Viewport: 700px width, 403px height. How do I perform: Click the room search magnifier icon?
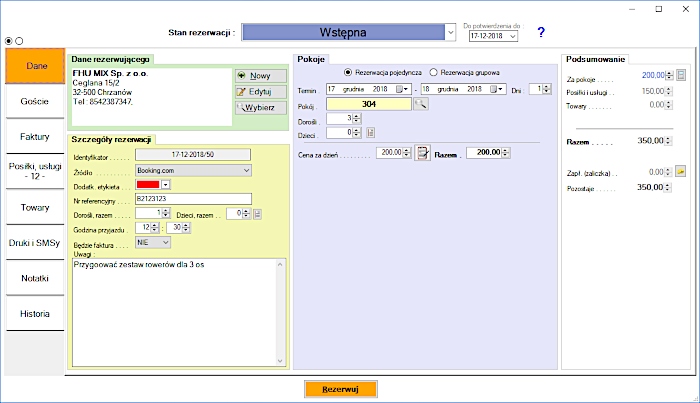(x=420, y=104)
